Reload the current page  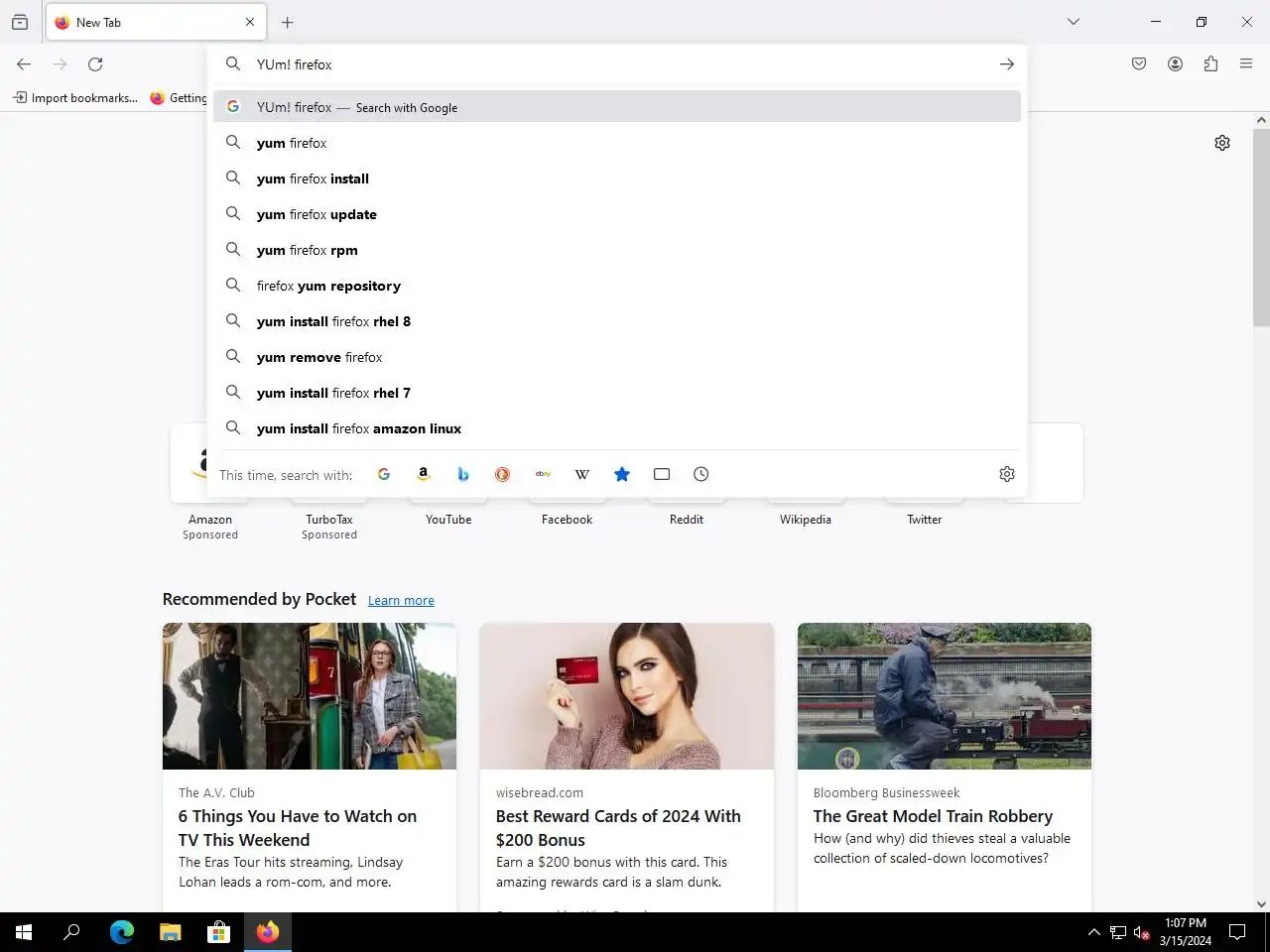(95, 64)
